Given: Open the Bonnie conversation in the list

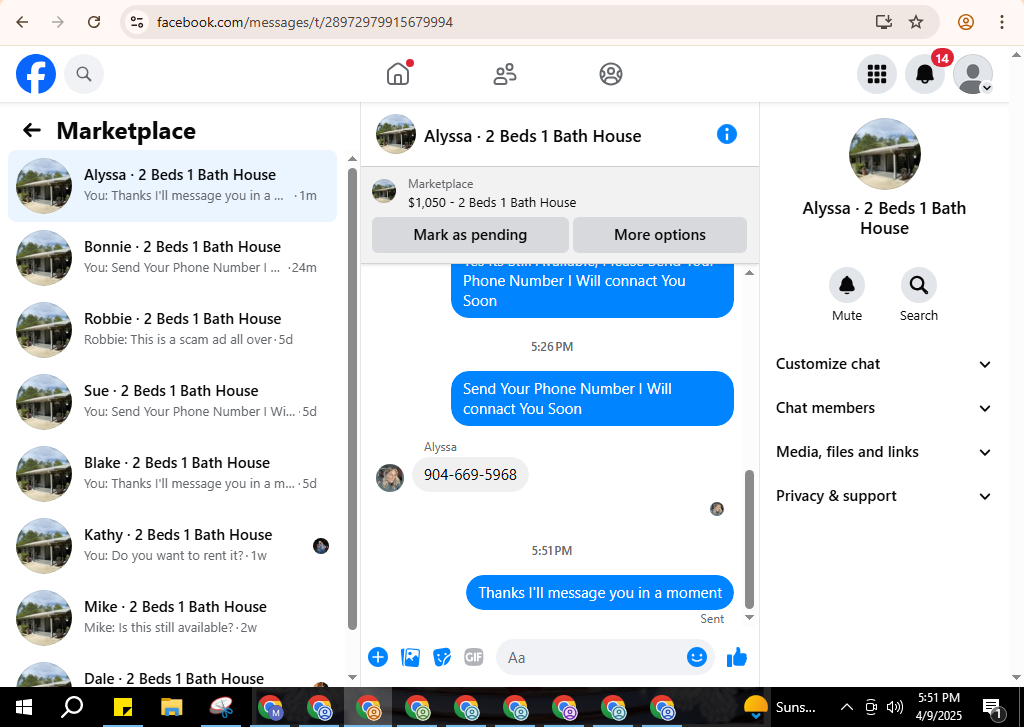Looking at the screenshot, I should [172, 258].
